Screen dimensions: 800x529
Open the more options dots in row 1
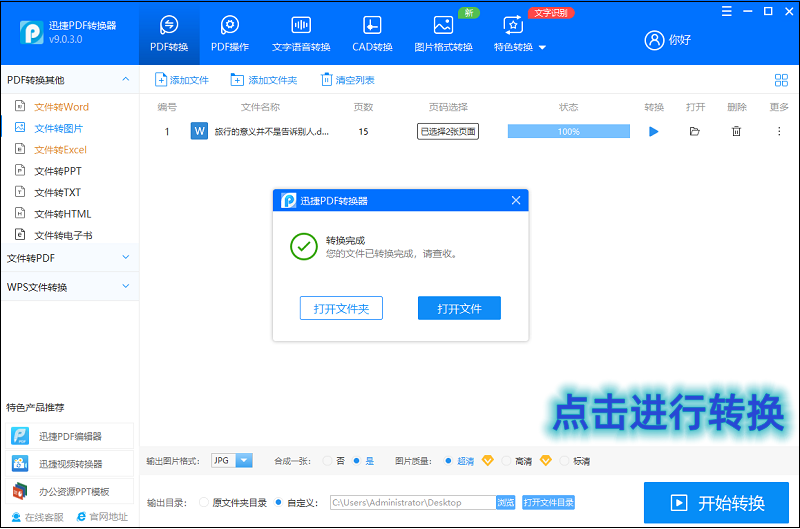(779, 132)
